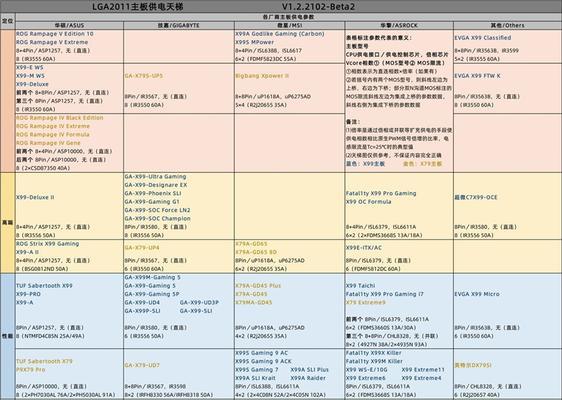Click 'GA-X99M-Gaming 5' text
Image resolution: width=562 pixels, height=400 pixels.
[x=153, y=277]
